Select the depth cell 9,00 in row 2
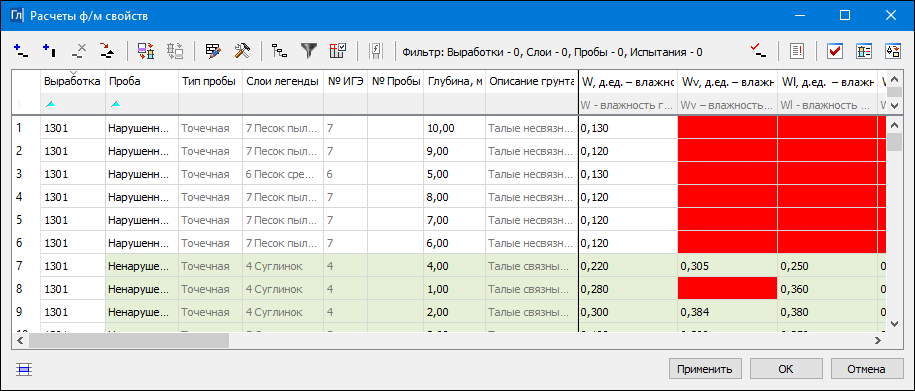Viewport: 915px width, 391px height. pyautogui.click(x=455, y=151)
